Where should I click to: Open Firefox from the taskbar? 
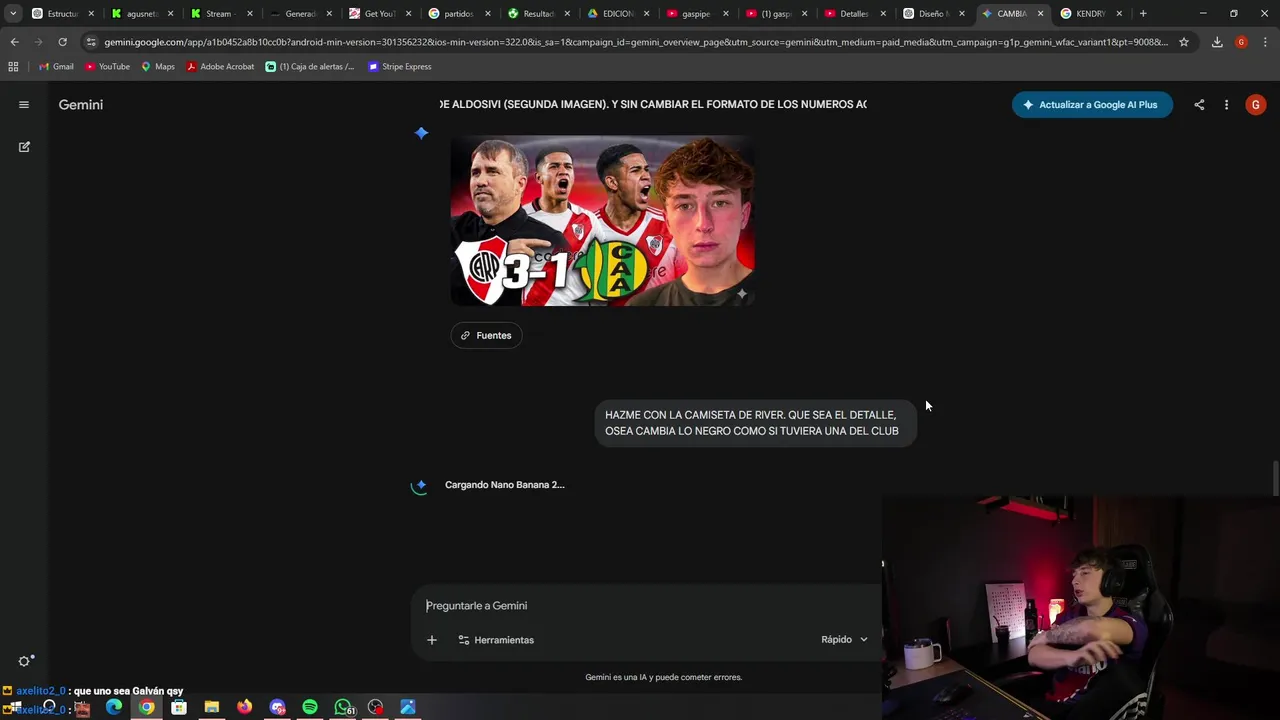(244, 707)
